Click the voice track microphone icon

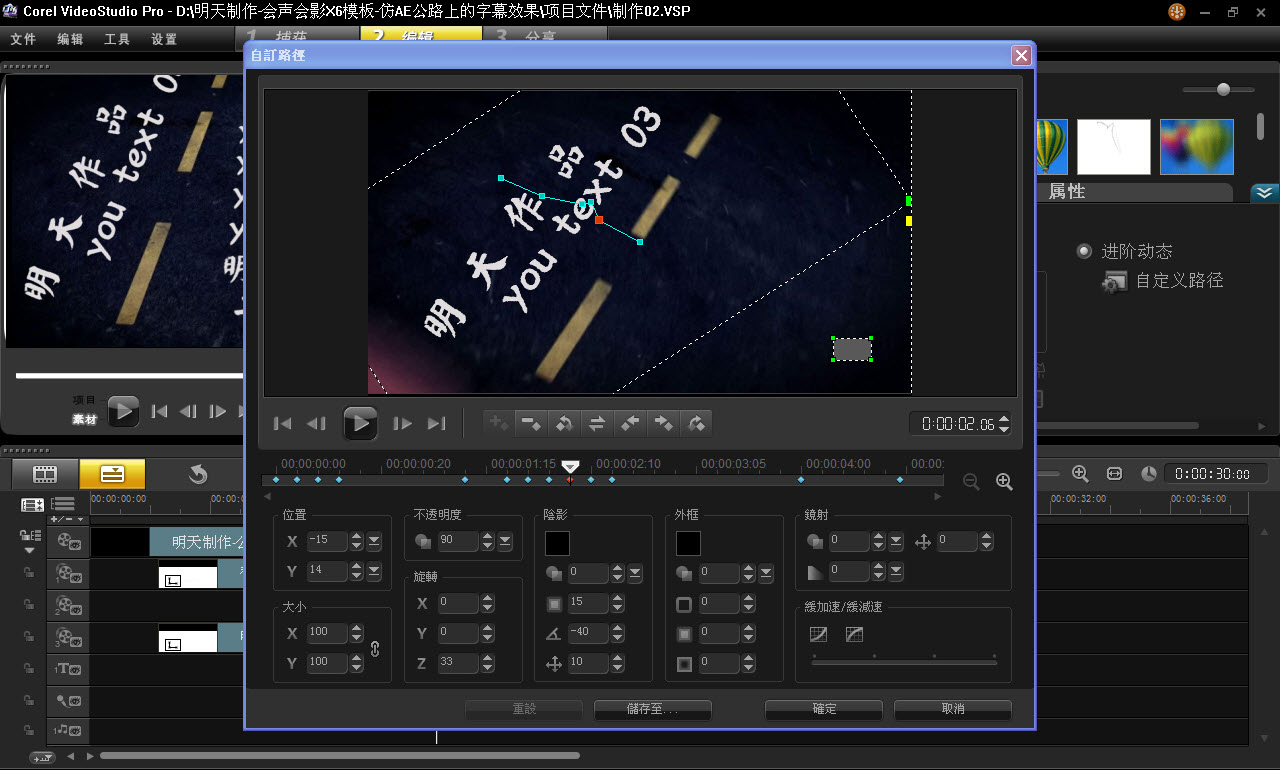[x=69, y=700]
